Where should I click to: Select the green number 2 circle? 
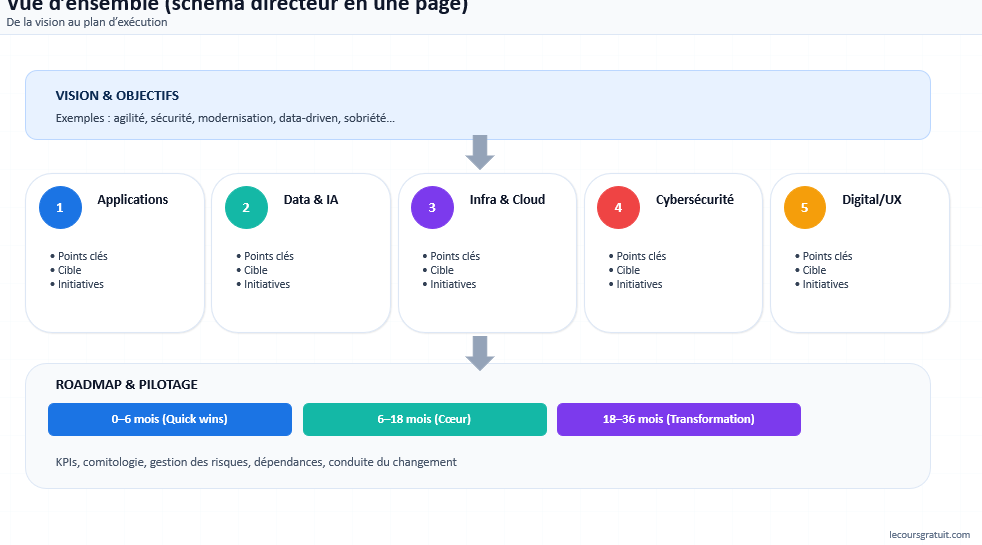tap(246, 208)
